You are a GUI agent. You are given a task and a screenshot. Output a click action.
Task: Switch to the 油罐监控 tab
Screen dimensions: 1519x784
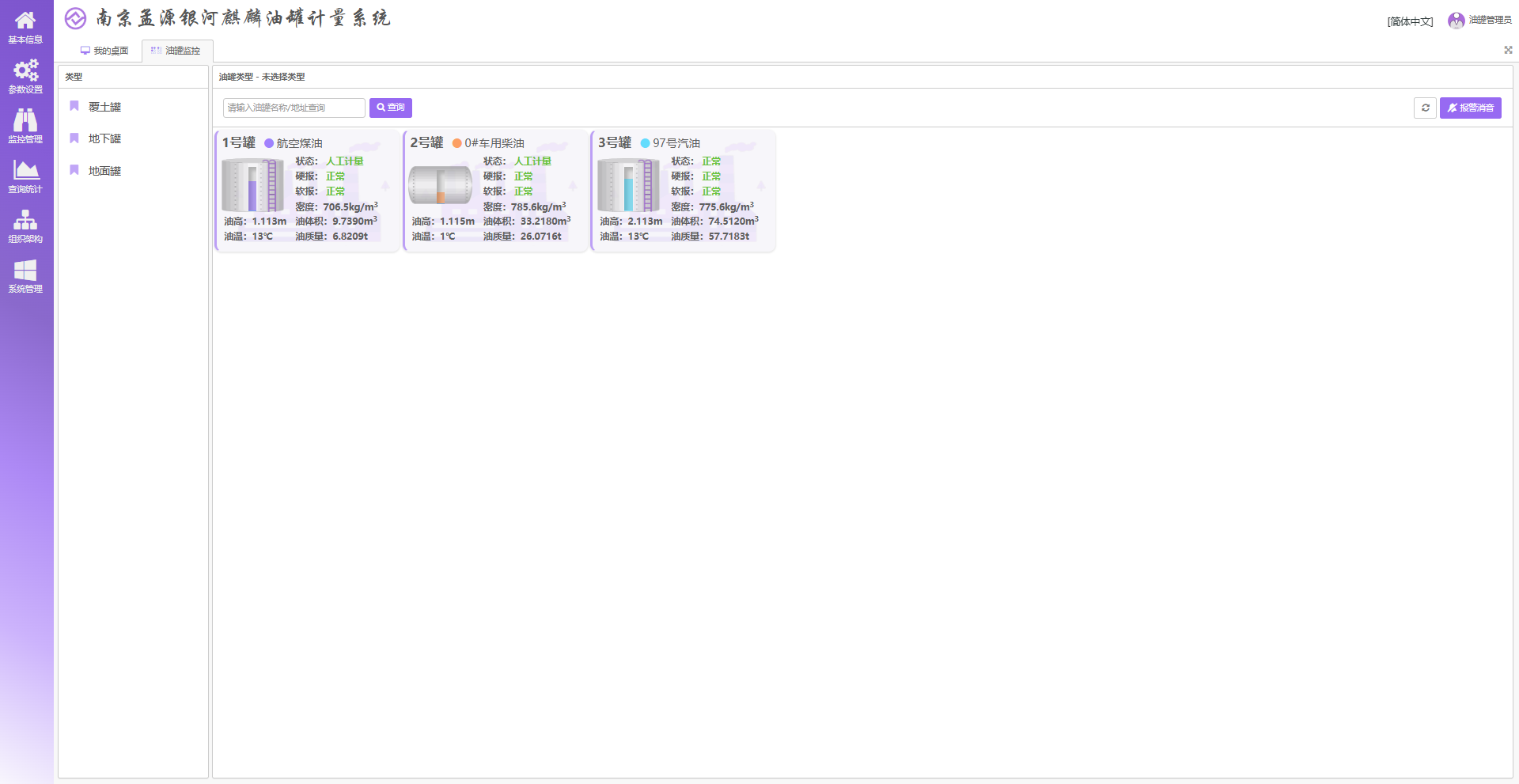pos(177,51)
